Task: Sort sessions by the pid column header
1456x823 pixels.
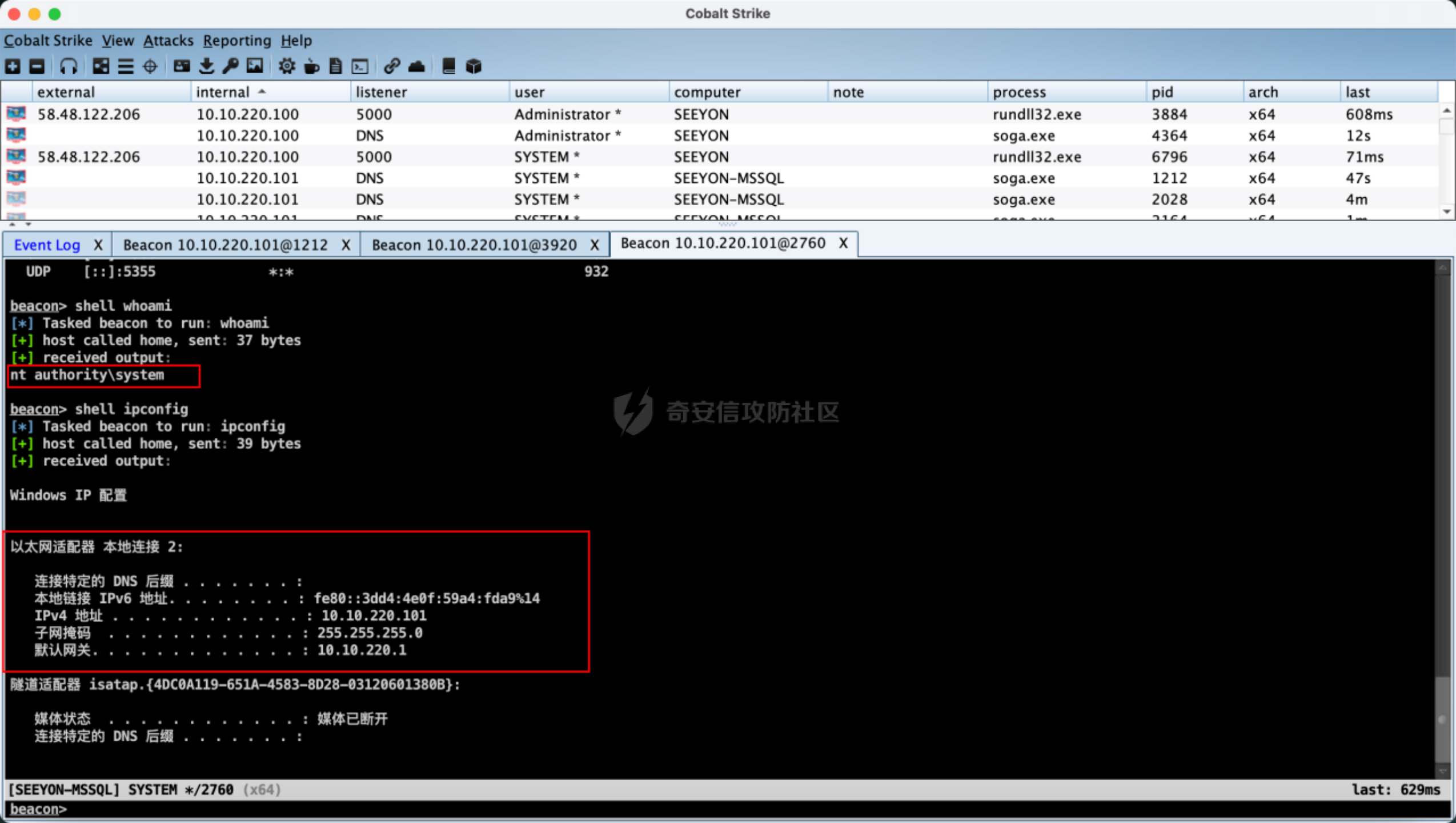Action: [x=1195, y=92]
